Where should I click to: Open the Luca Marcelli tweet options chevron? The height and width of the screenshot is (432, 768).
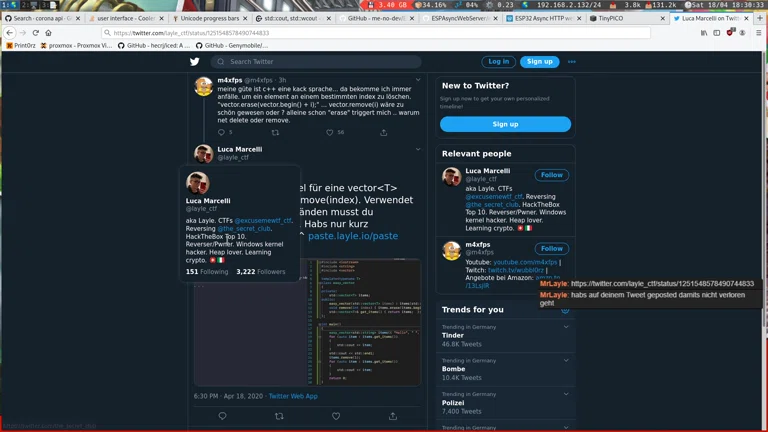pos(418,150)
